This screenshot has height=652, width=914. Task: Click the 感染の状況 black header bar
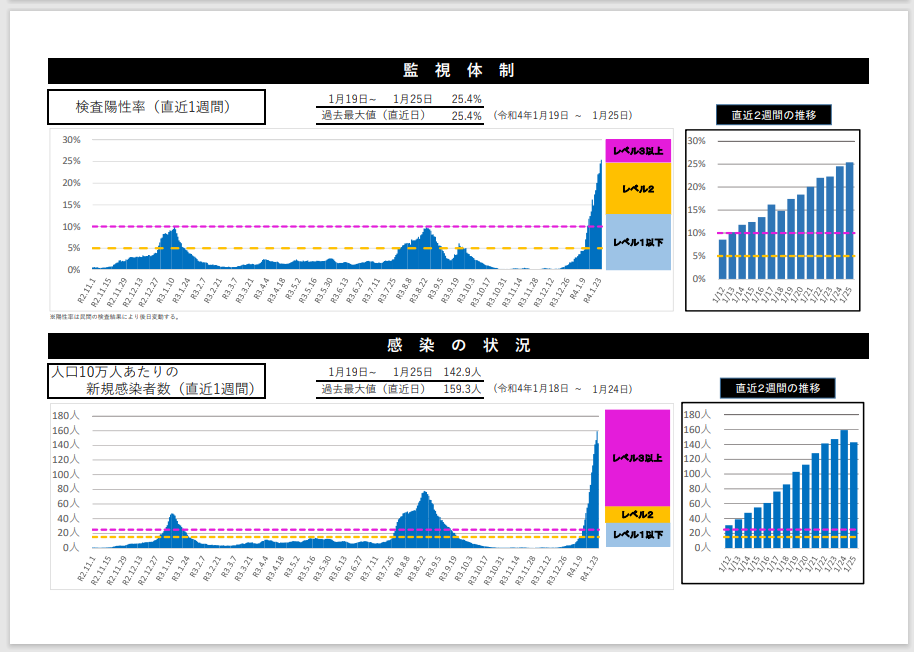click(458, 346)
